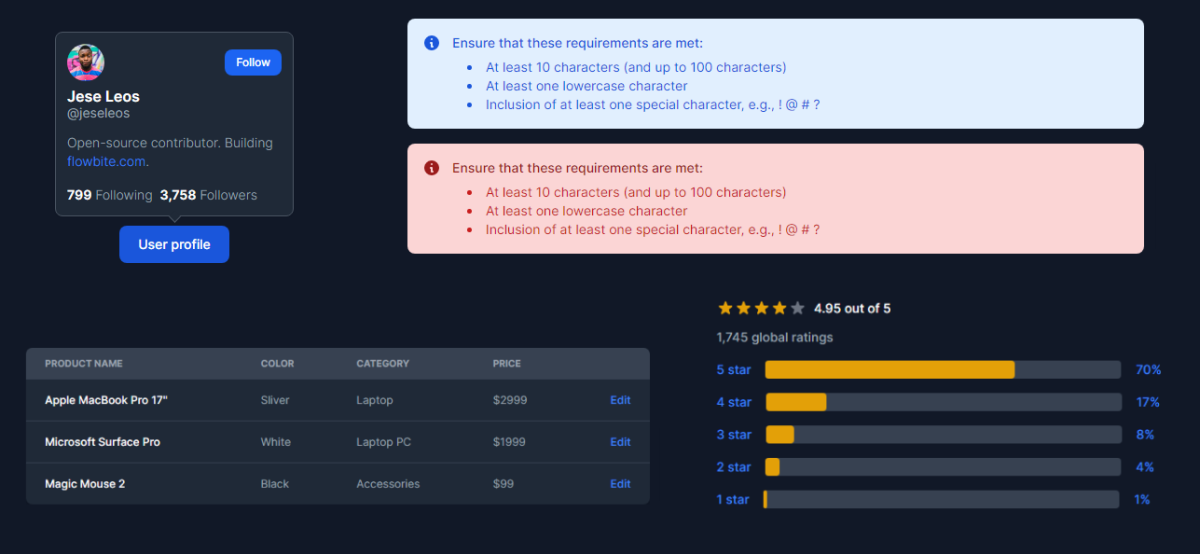1200x554 pixels.
Task: Click the User profile button
Action: [174, 245]
